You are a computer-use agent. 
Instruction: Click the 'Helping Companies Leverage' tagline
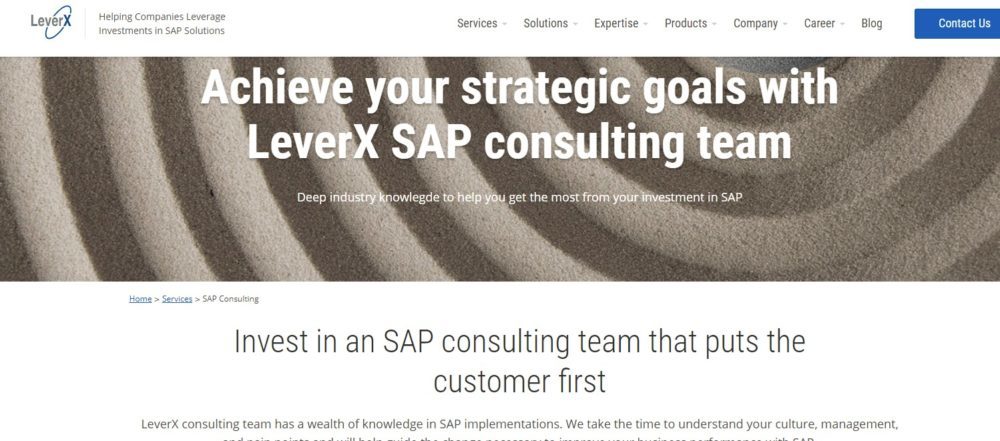162,17
